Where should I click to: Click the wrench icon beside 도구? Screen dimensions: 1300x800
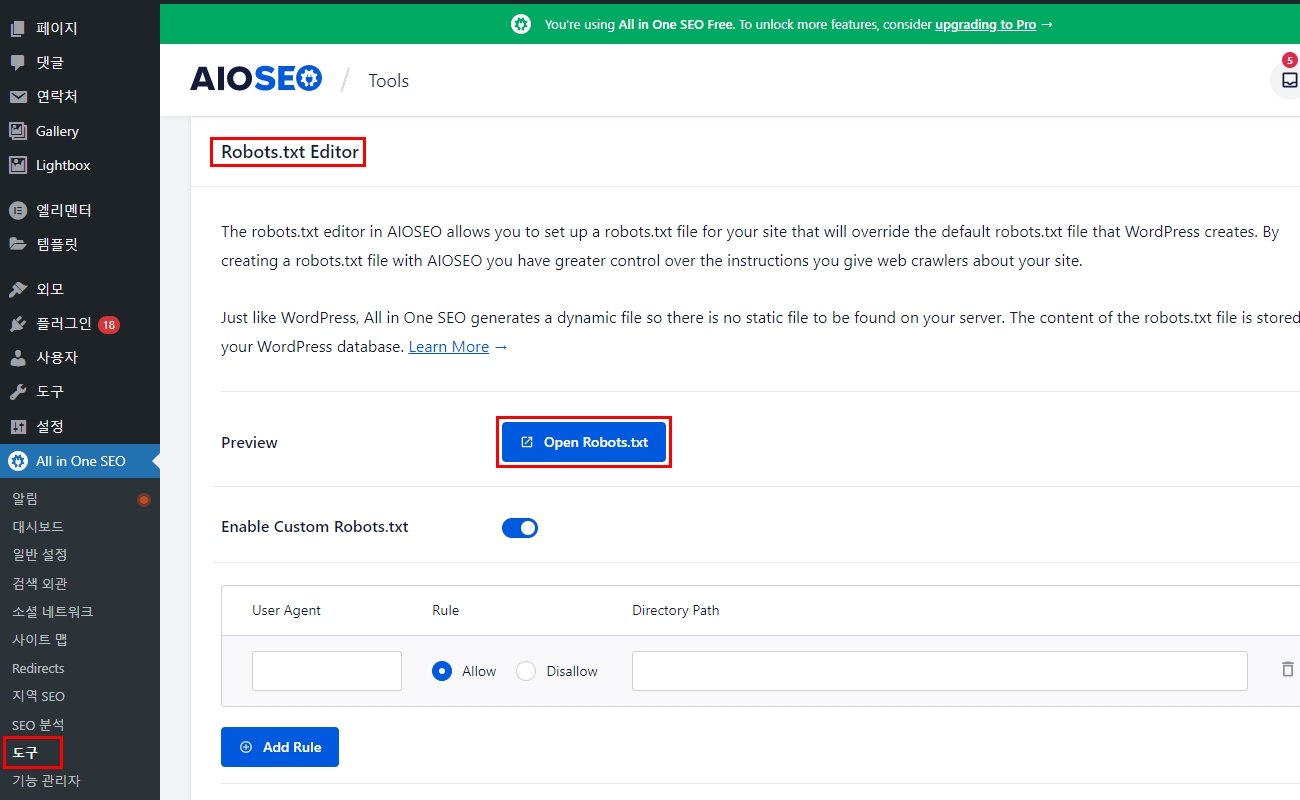pos(18,392)
